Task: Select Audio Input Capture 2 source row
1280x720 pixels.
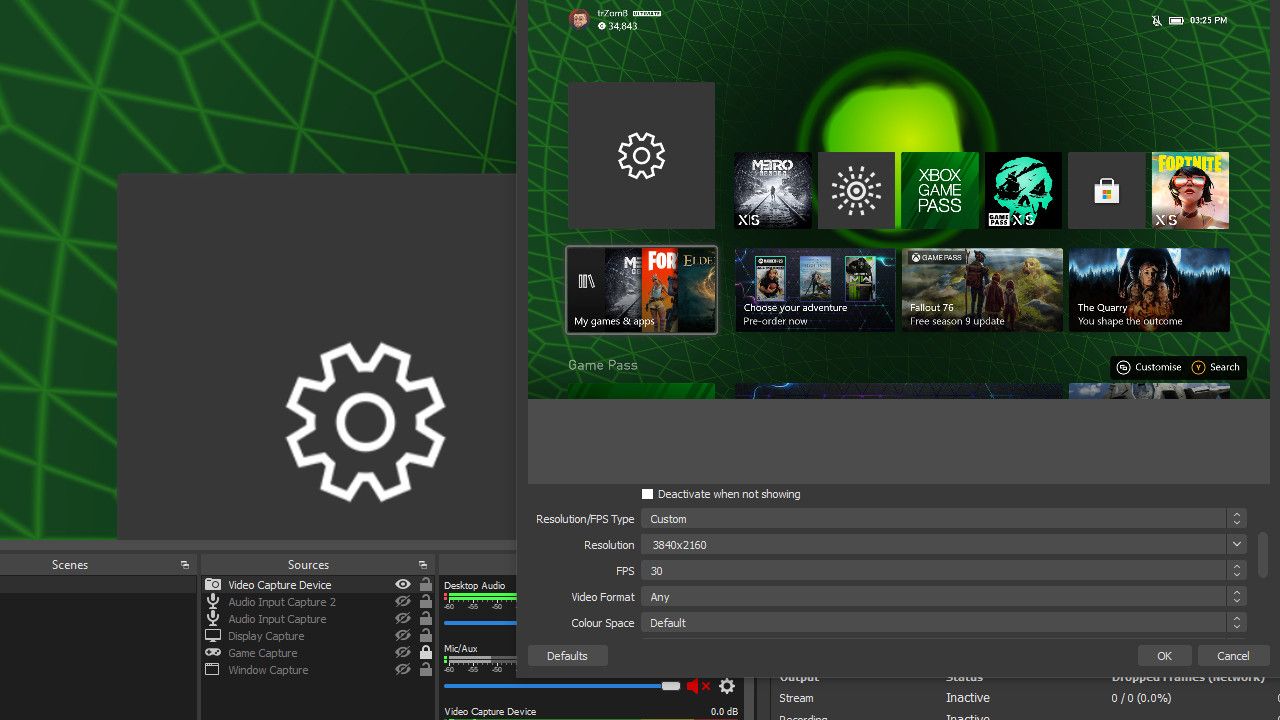Action: (x=319, y=602)
